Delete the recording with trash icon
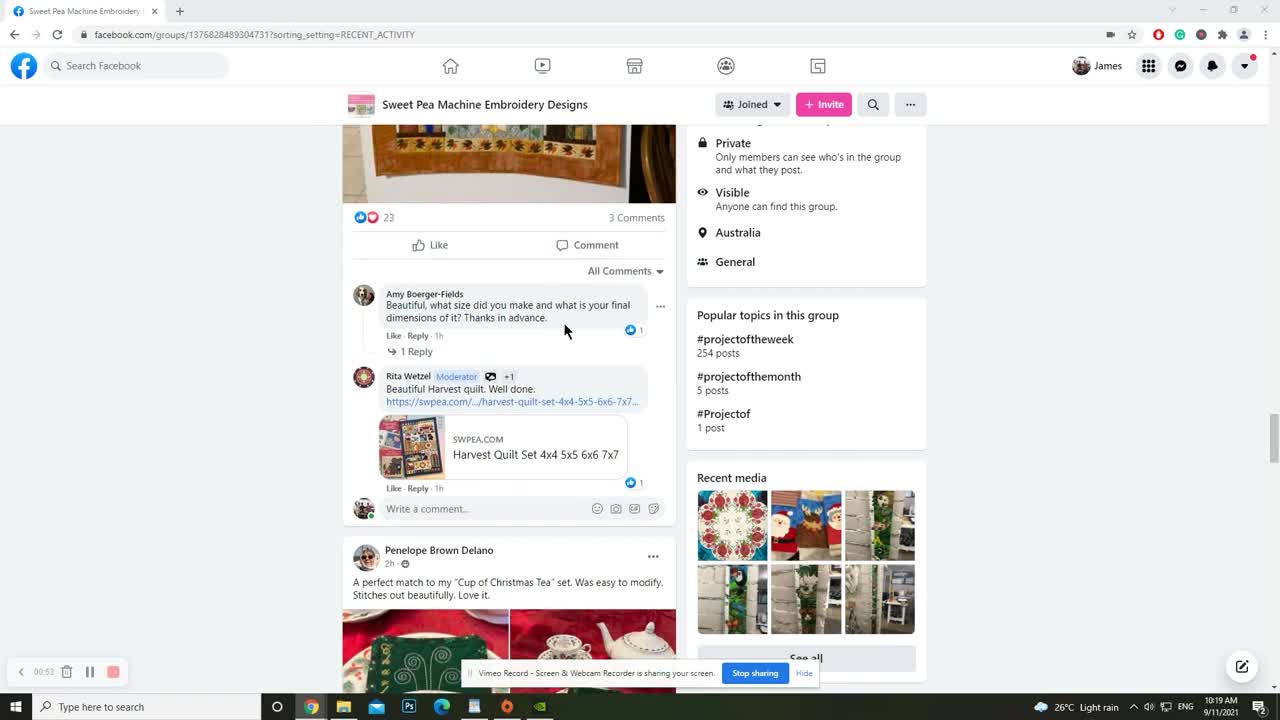 coord(66,672)
